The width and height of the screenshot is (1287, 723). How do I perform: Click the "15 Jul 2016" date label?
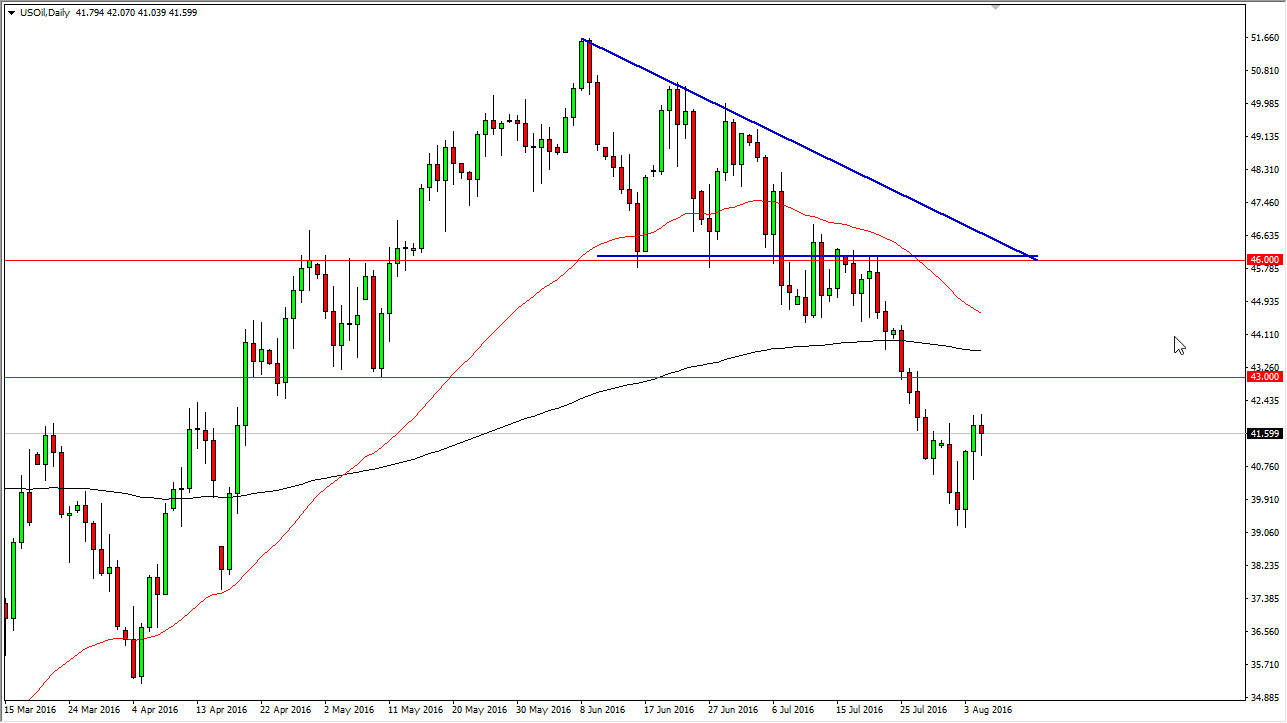(x=861, y=709)
